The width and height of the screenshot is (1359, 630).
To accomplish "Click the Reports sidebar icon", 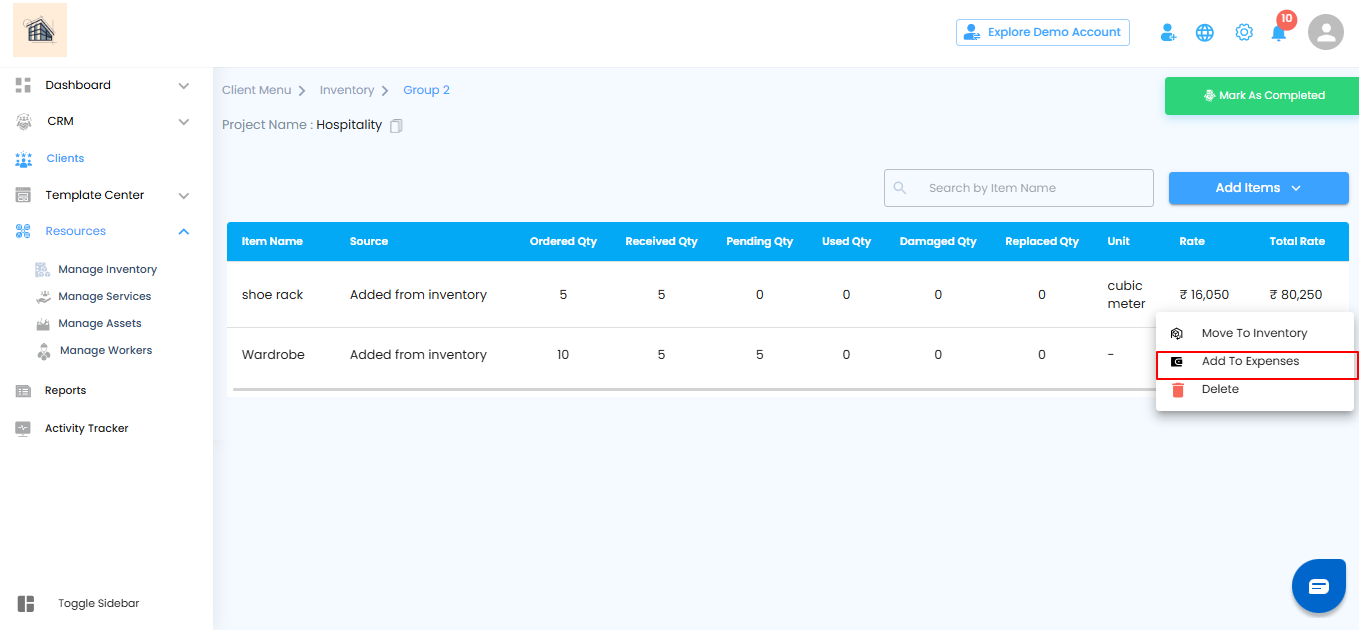I will pos(23,391).
